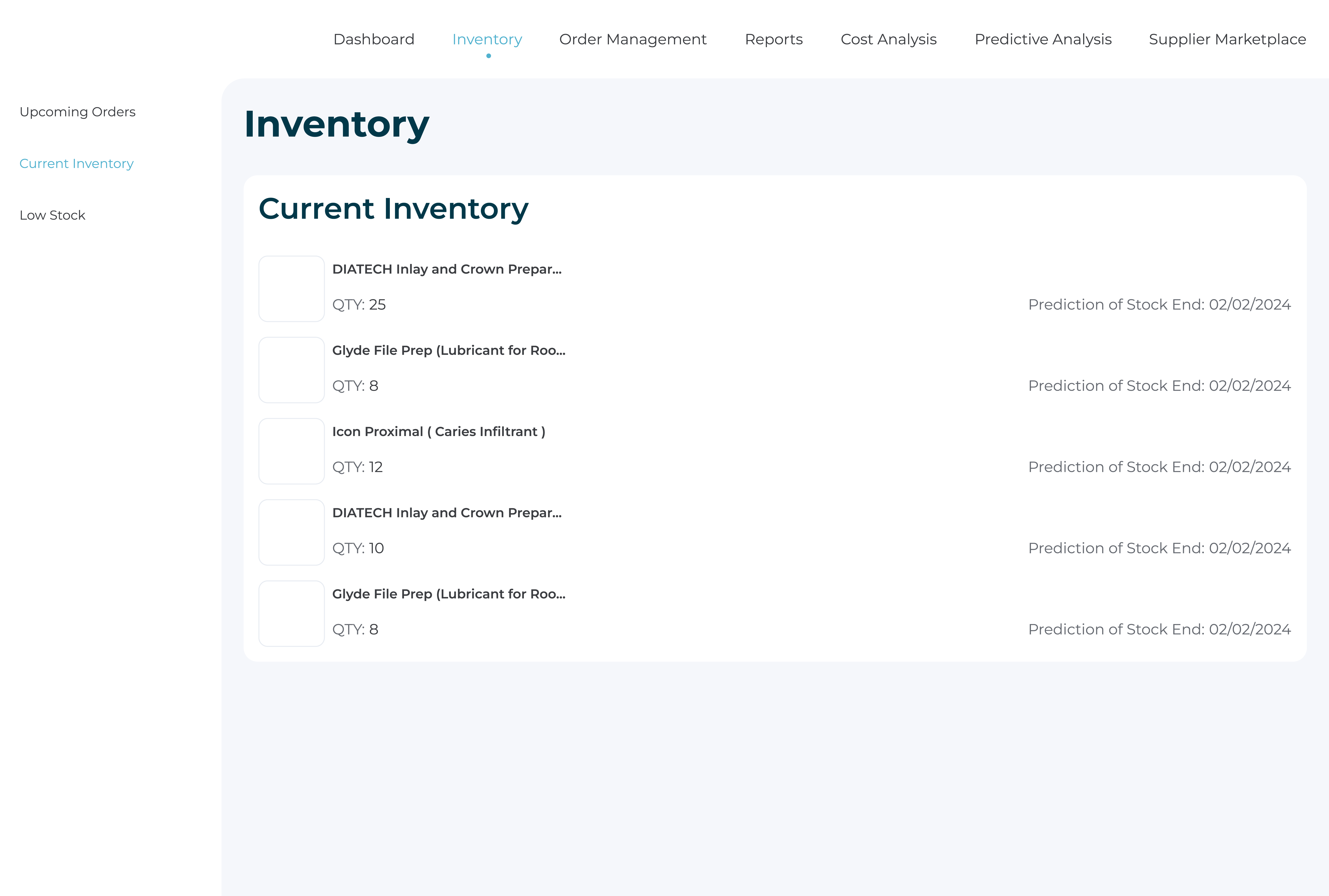Click the Glyde File Prep product name
Image resolution: width=1329 pixels, height=896 pixels.
coord(449,350)
